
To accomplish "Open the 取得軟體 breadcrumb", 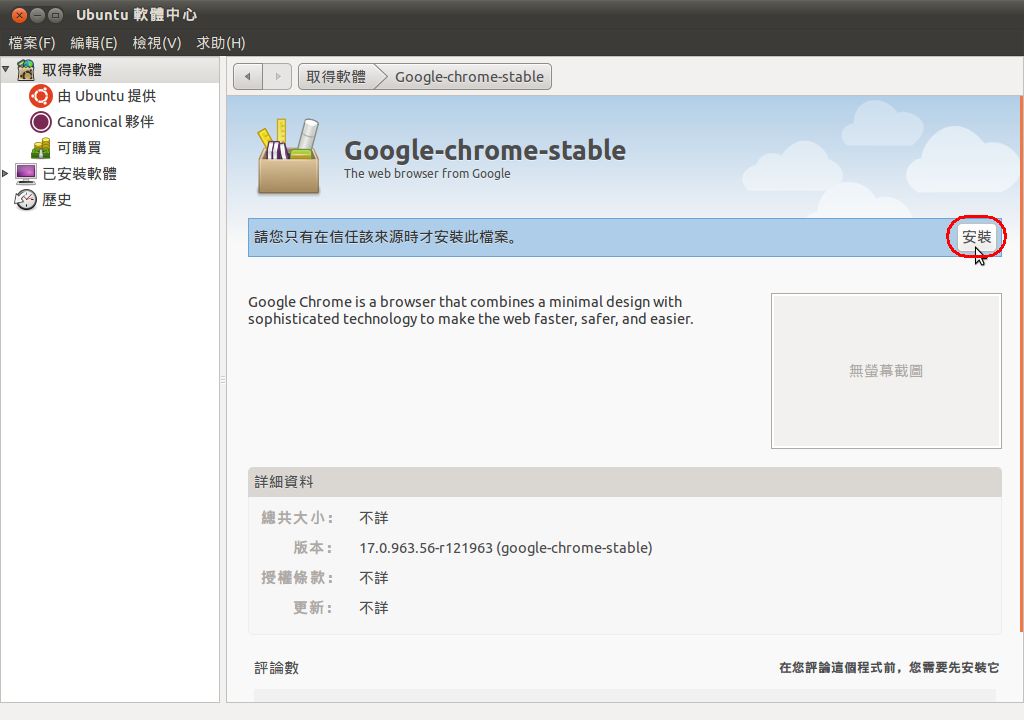I will tap(336, 76).
